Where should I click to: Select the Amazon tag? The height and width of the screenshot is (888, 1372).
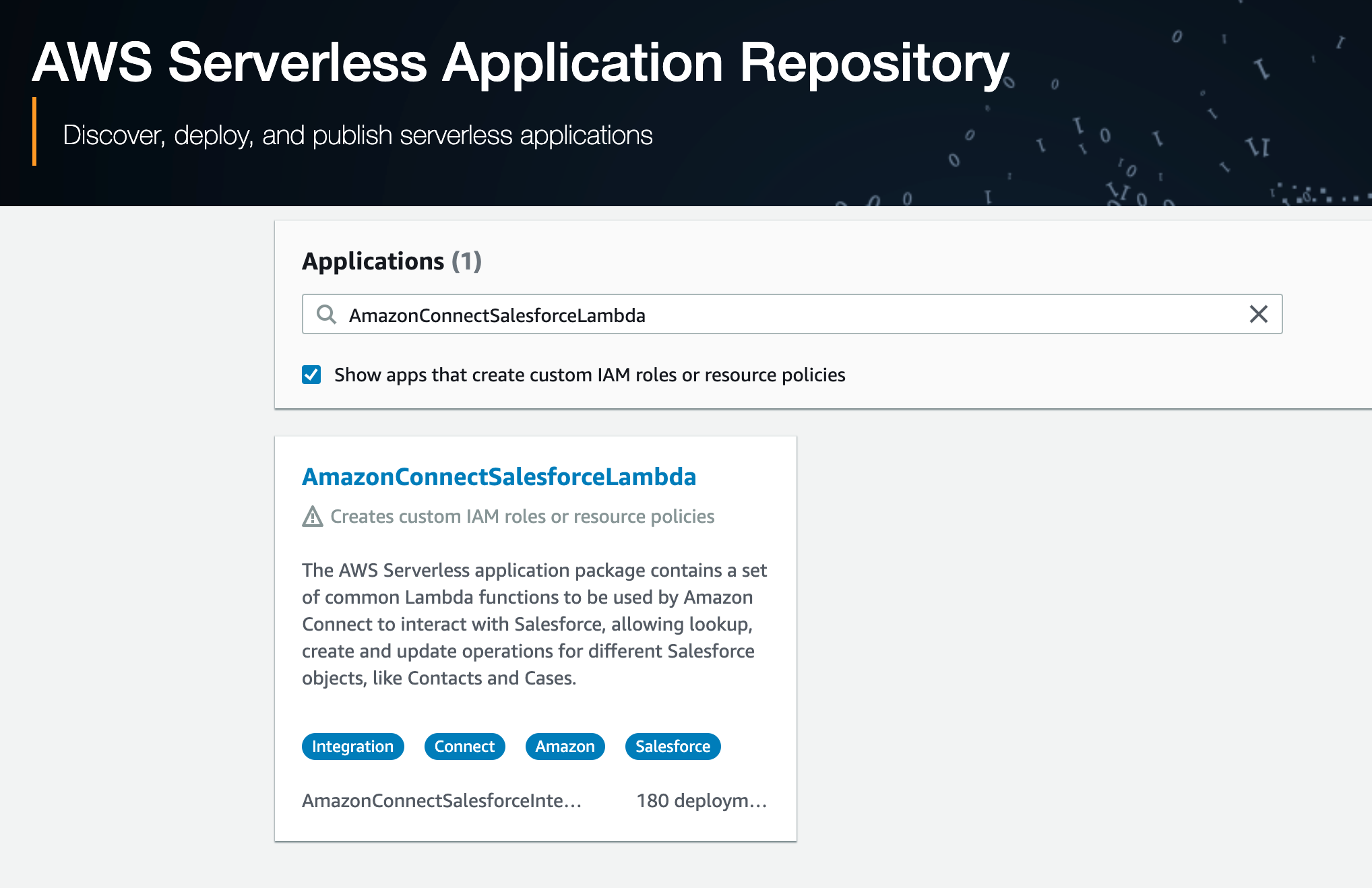(565, 747)
